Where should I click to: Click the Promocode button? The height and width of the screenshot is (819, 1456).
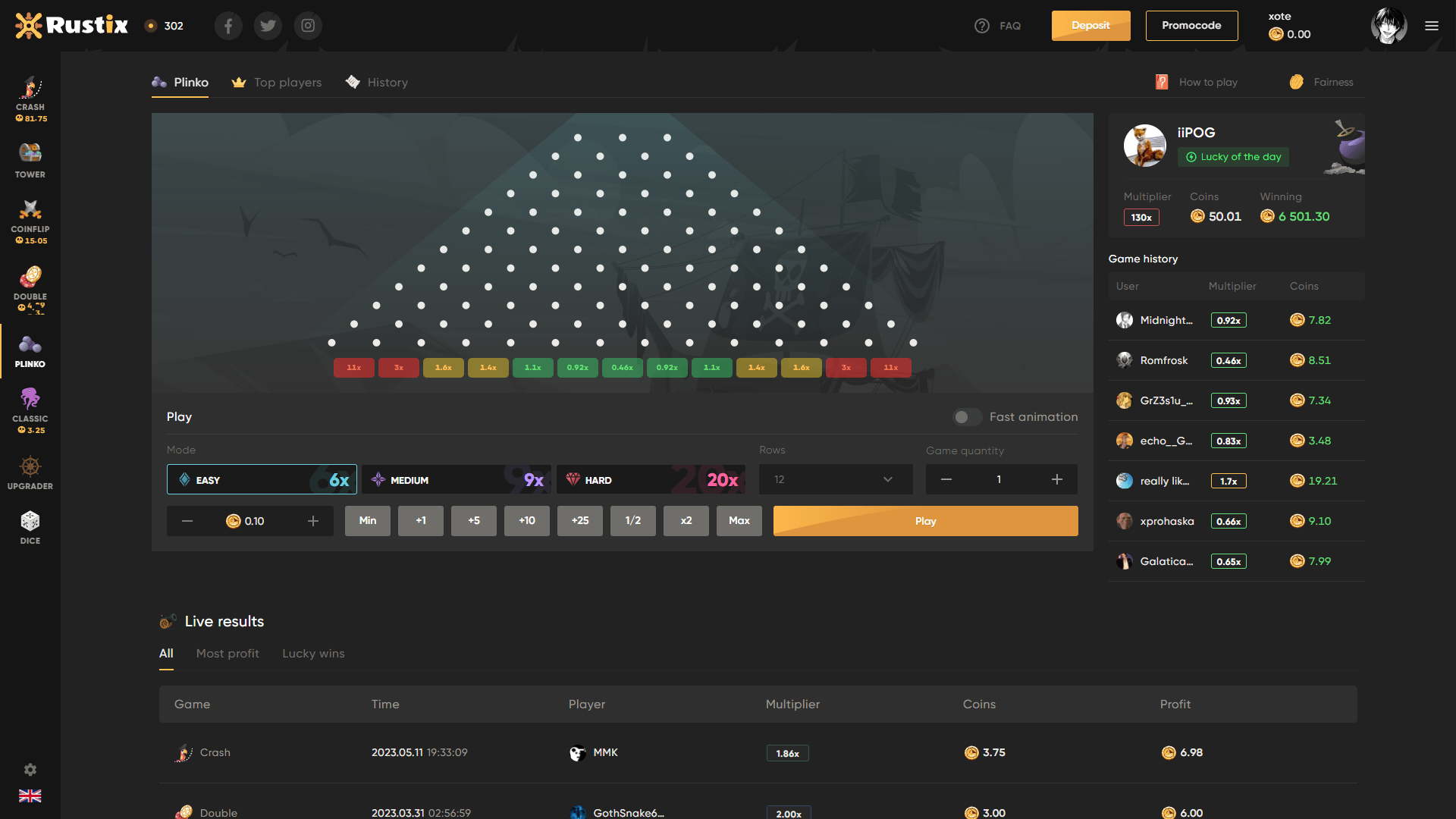(x=1191, y=26)
